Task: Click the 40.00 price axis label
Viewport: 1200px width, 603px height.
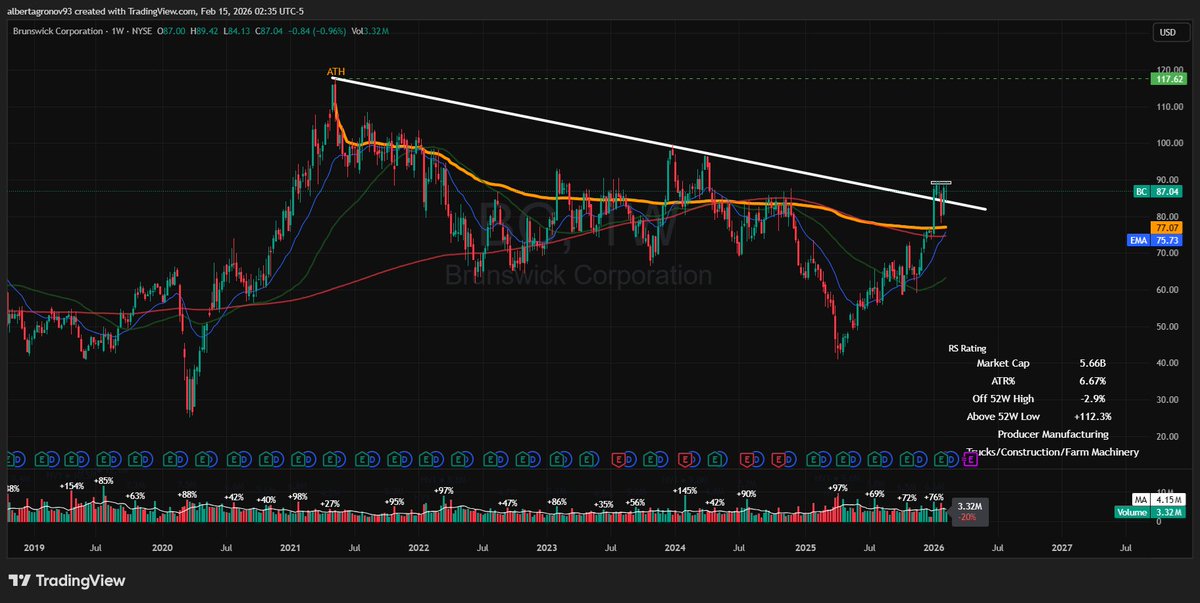Action: (x=1166, y=363)
